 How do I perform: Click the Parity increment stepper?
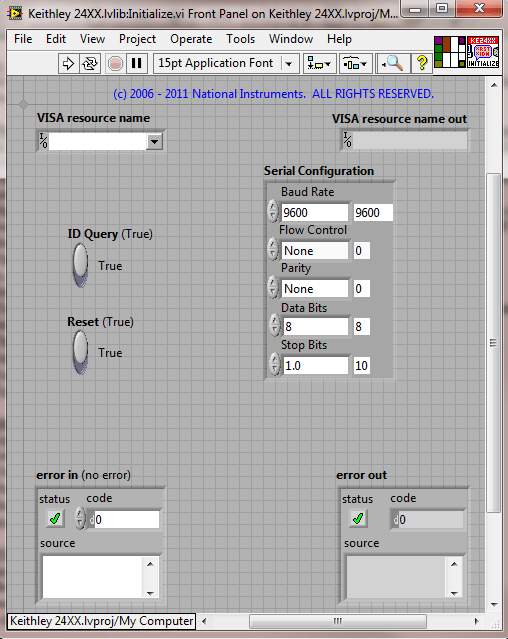click(x=273, y=283)
